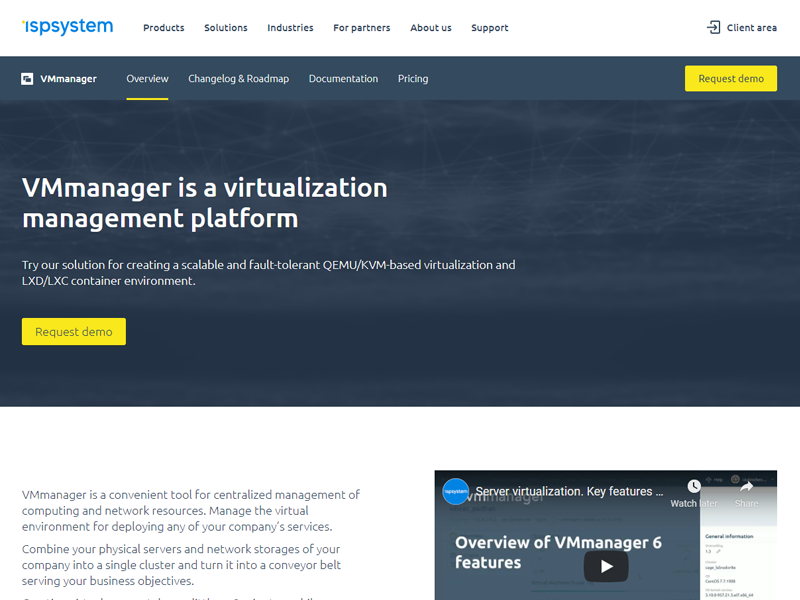Viewport: 800px width, 600px height.
Task: Click the ispsystem logo
Action: click(x=67, y=27)
